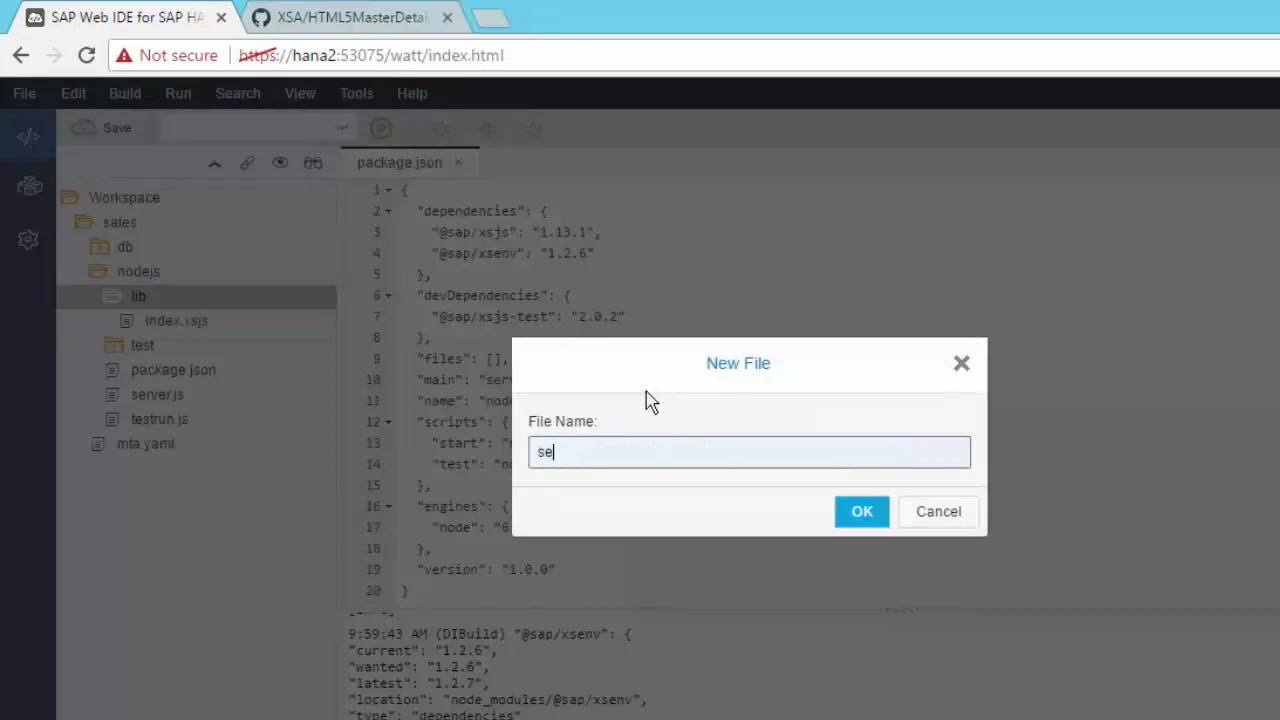
Task: Fold the dependencies block at line 2
Action: (389, 211)
